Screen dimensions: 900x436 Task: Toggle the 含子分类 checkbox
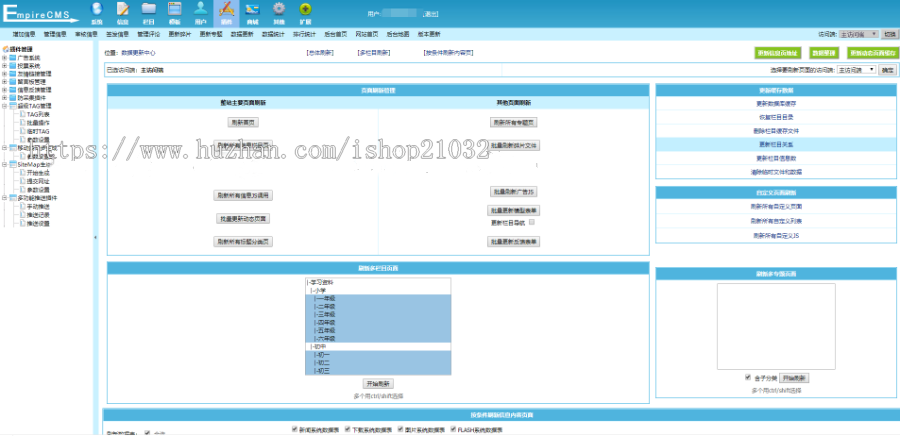click(x=747, y=377)
